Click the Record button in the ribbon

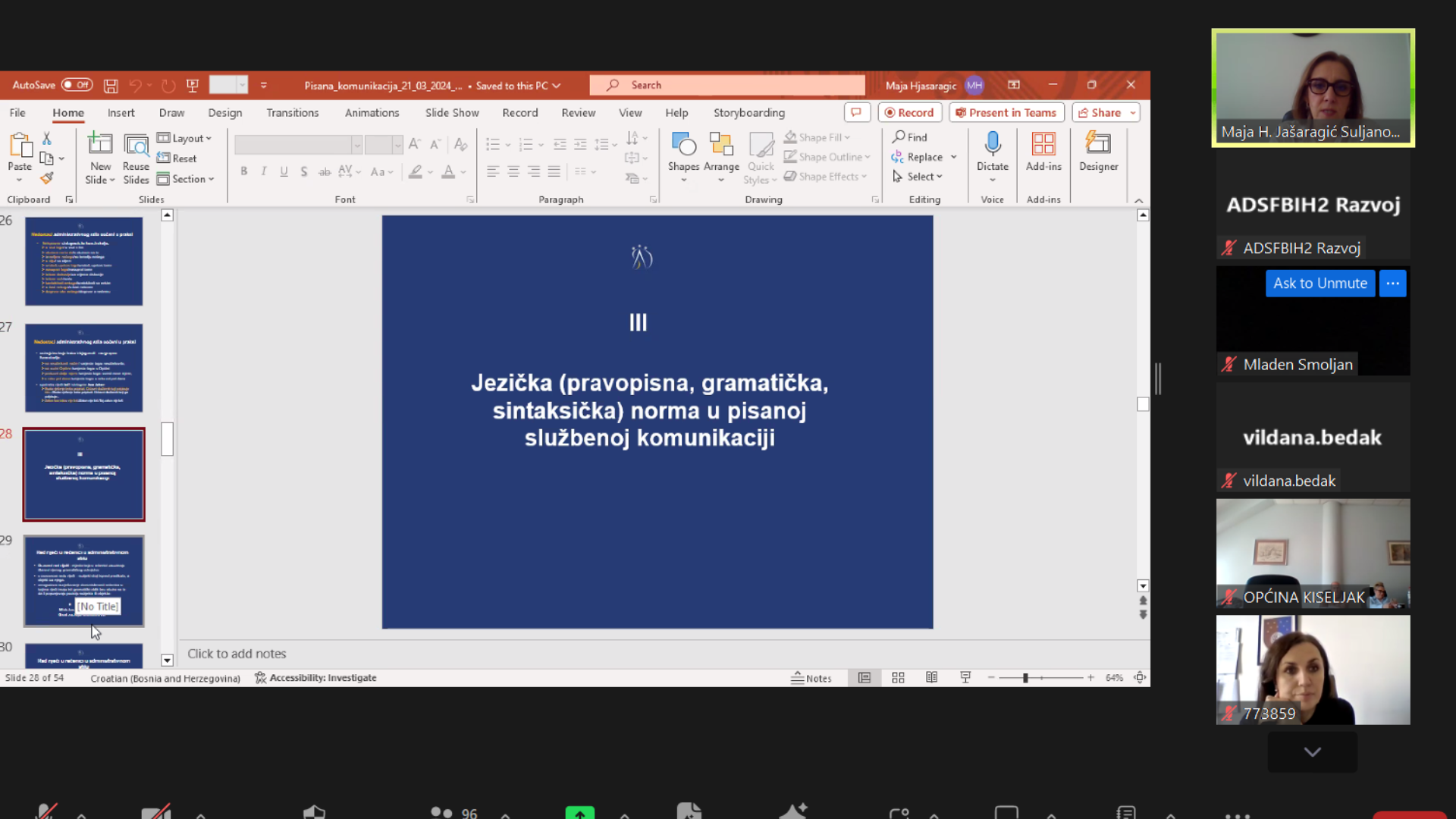click(x=910, y=112)
